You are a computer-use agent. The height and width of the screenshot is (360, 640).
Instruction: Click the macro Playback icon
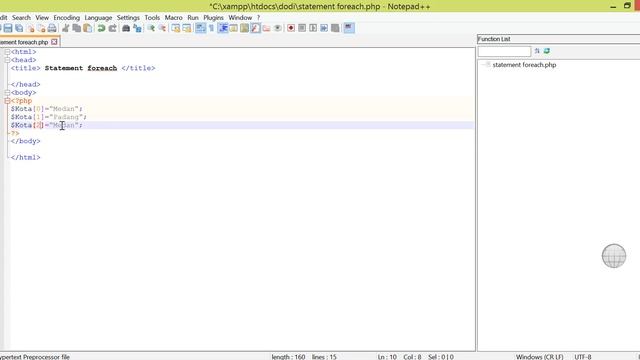pos(313,28)
